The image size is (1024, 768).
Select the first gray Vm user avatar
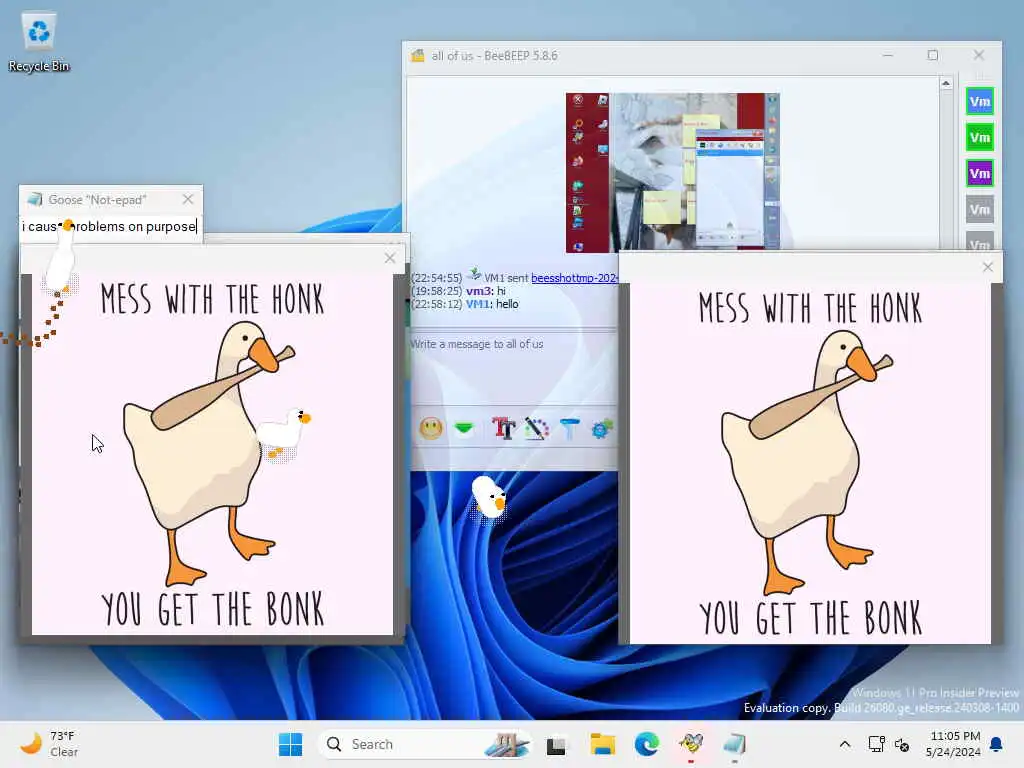point(980,210)
